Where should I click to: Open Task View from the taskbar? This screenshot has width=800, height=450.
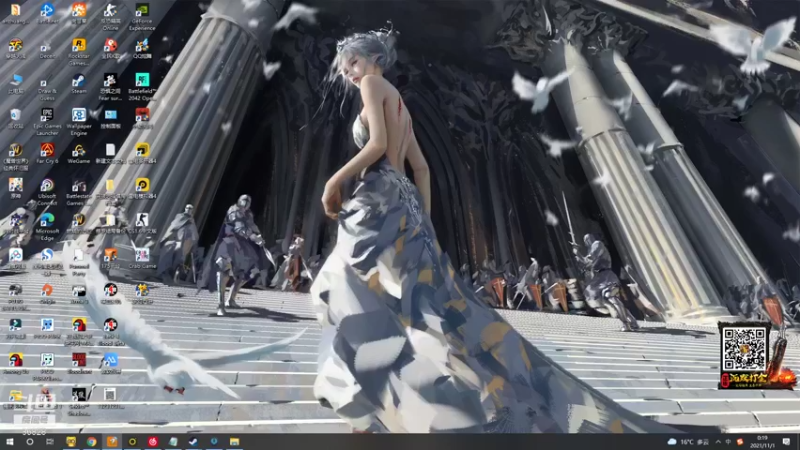[50, 442]
